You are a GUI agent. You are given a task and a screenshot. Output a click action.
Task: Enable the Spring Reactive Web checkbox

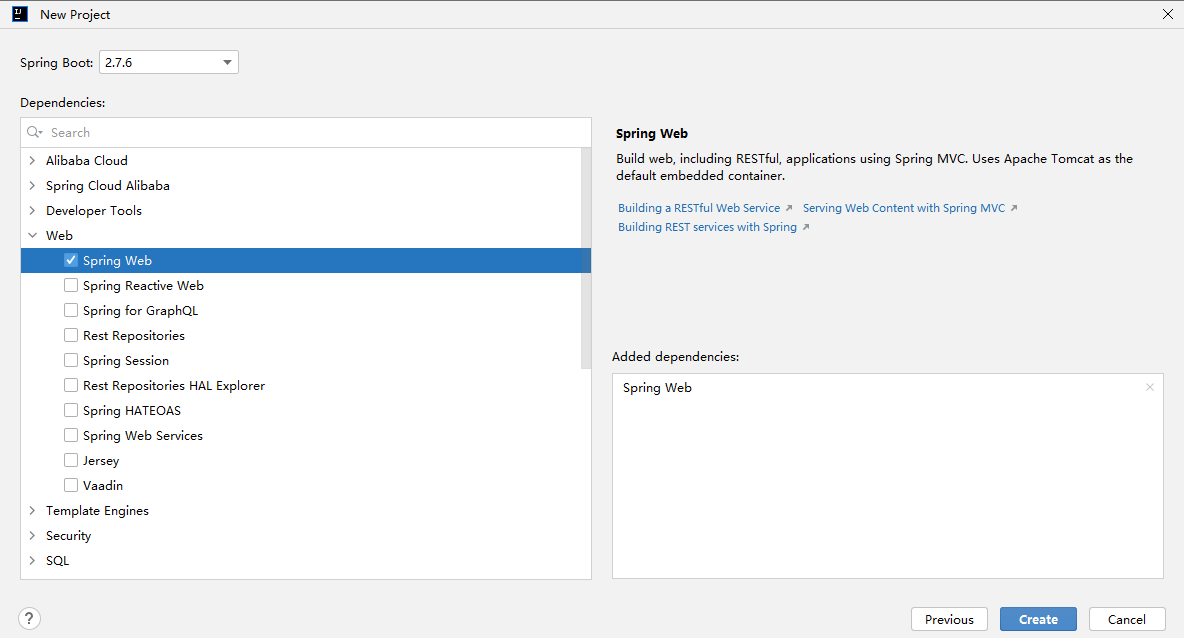click(x=71, y=285)
